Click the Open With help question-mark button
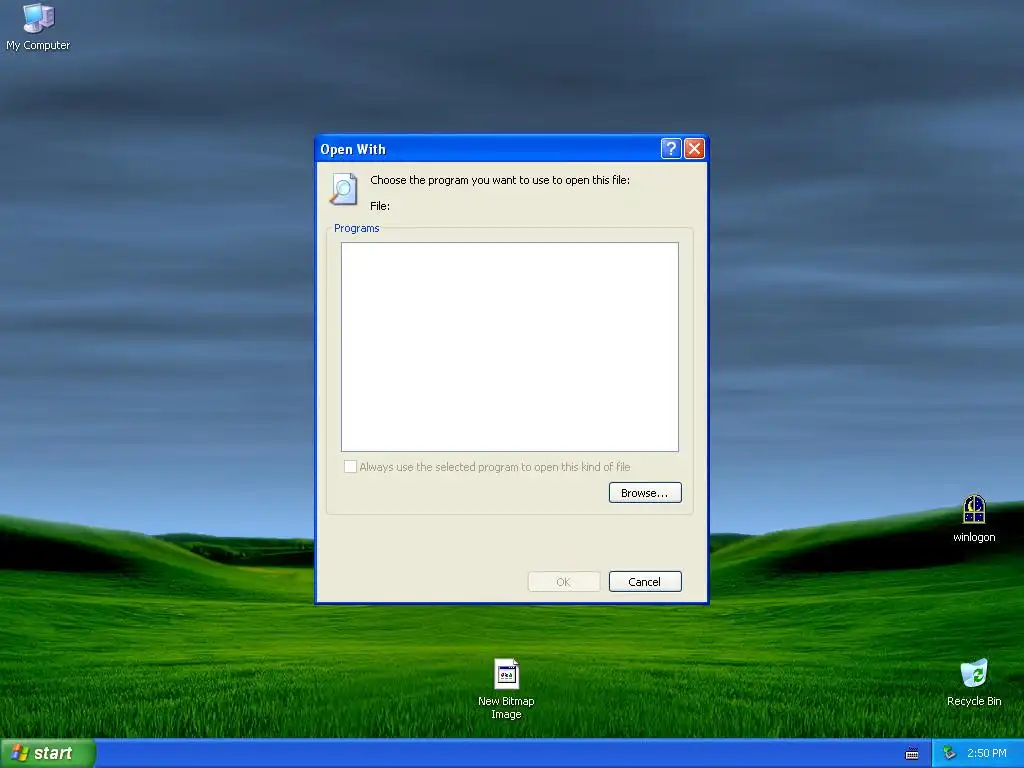Viewport: 1024px width, 768px height. click(x=671, y=149)
